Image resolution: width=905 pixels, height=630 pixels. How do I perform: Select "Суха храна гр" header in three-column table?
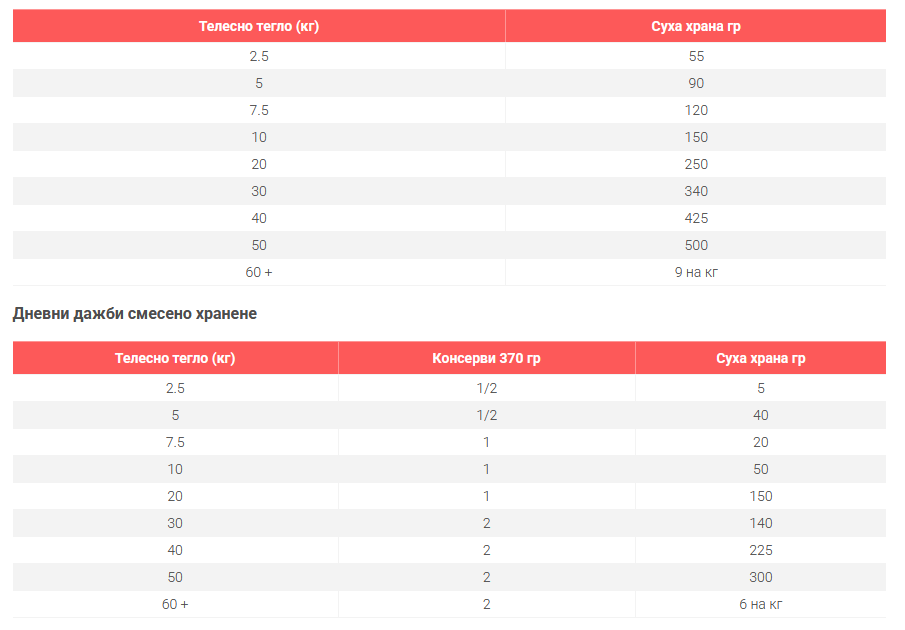761,358
